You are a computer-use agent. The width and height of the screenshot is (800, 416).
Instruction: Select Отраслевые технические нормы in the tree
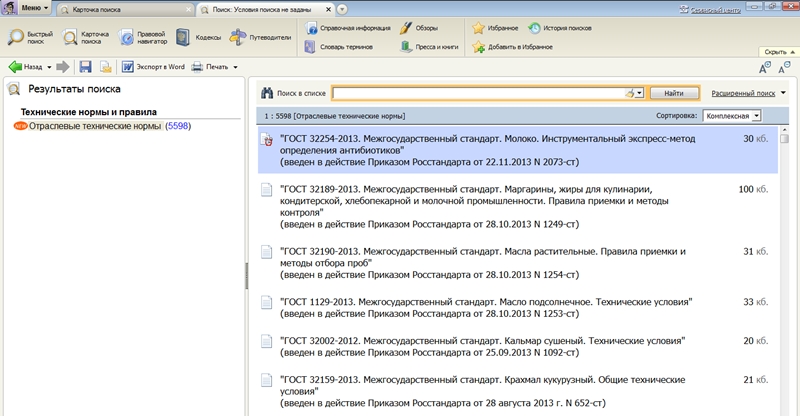point(94,127)
